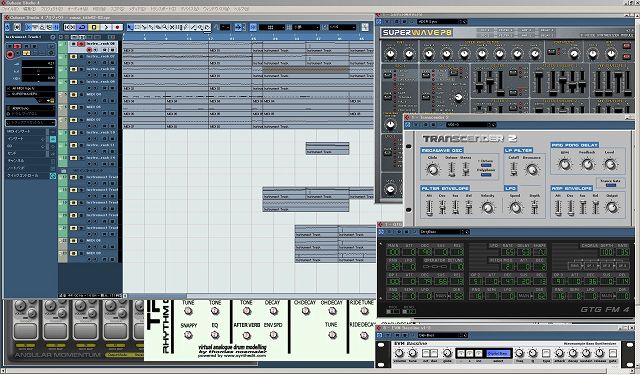This screenshot has width=640, height=375.
Task: Click the Record transport button
Action: (x=118, y=27)
